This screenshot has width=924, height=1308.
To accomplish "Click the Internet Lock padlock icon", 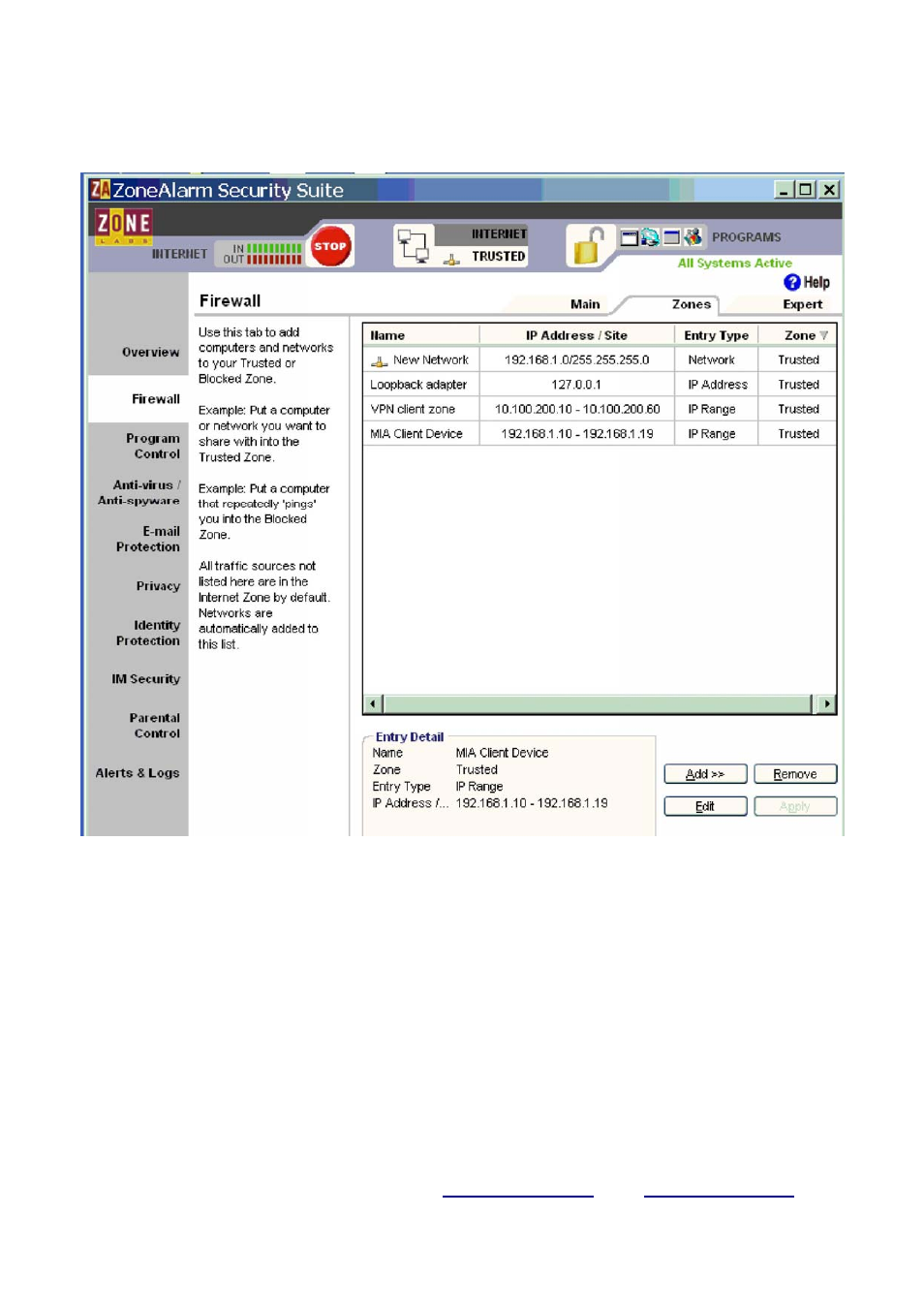I will (589, 245).
